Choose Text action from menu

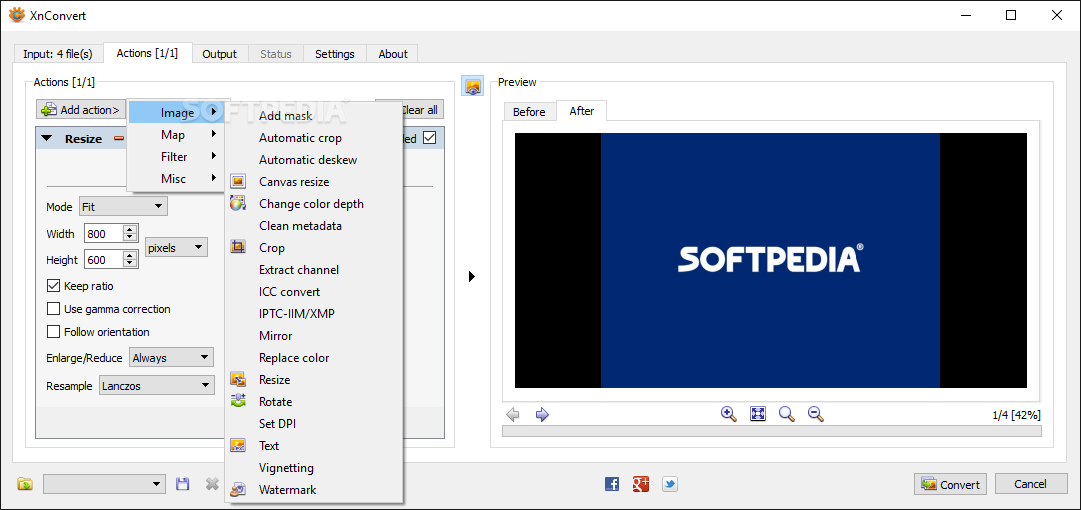click(314, 446)
